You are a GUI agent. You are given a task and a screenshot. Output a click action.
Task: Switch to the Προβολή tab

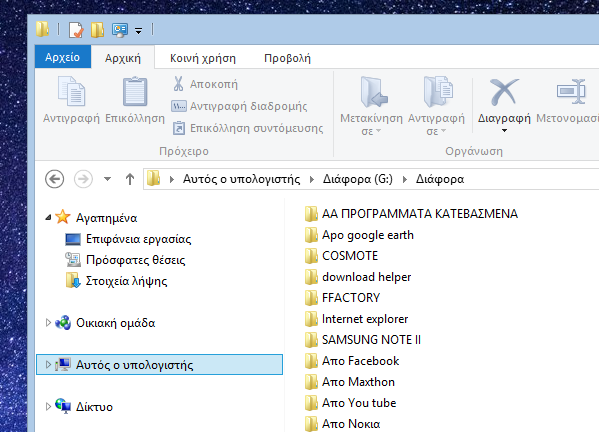tap(287, 58)
